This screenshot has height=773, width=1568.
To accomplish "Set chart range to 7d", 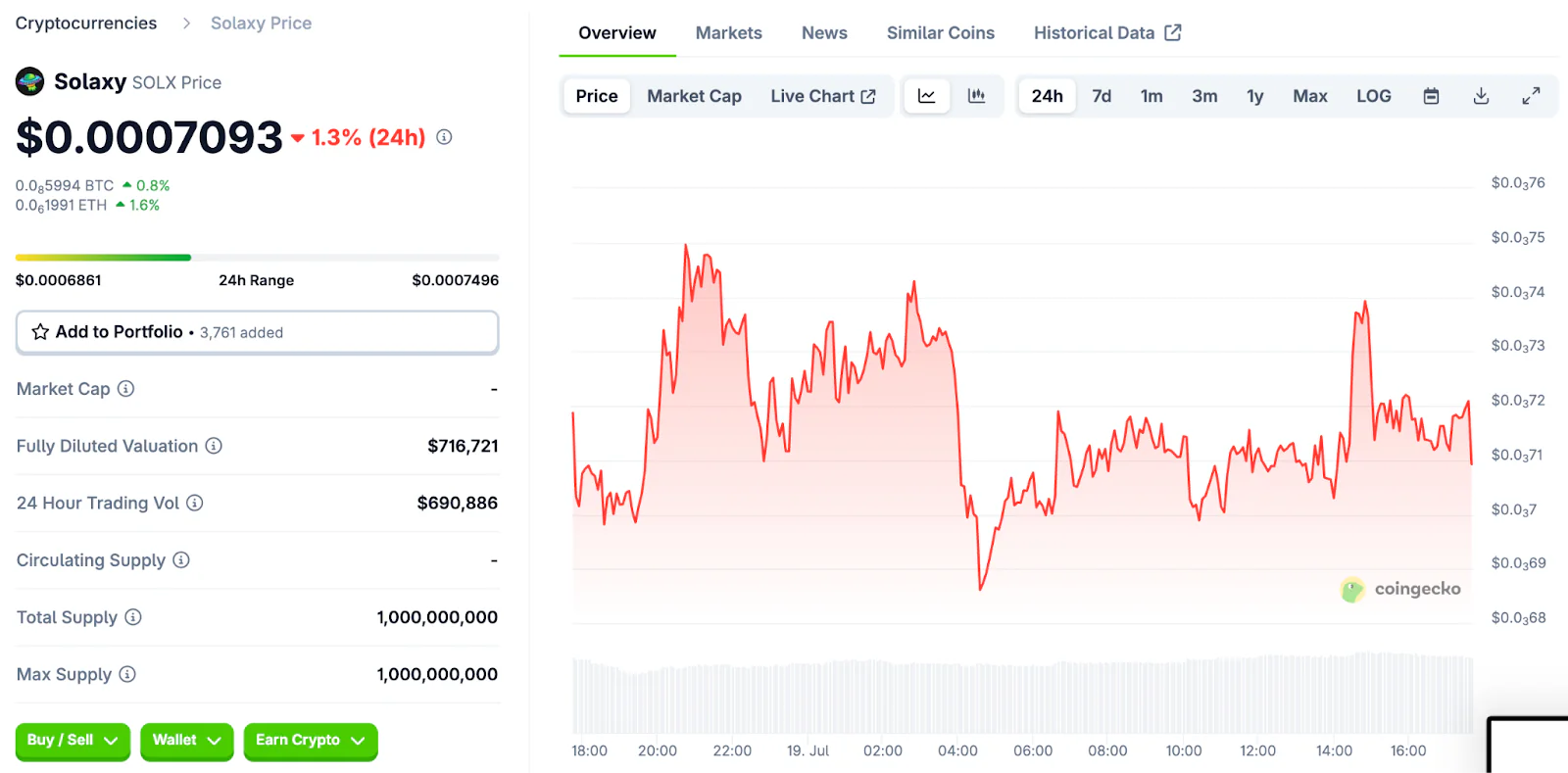I will click(1102, 96).
